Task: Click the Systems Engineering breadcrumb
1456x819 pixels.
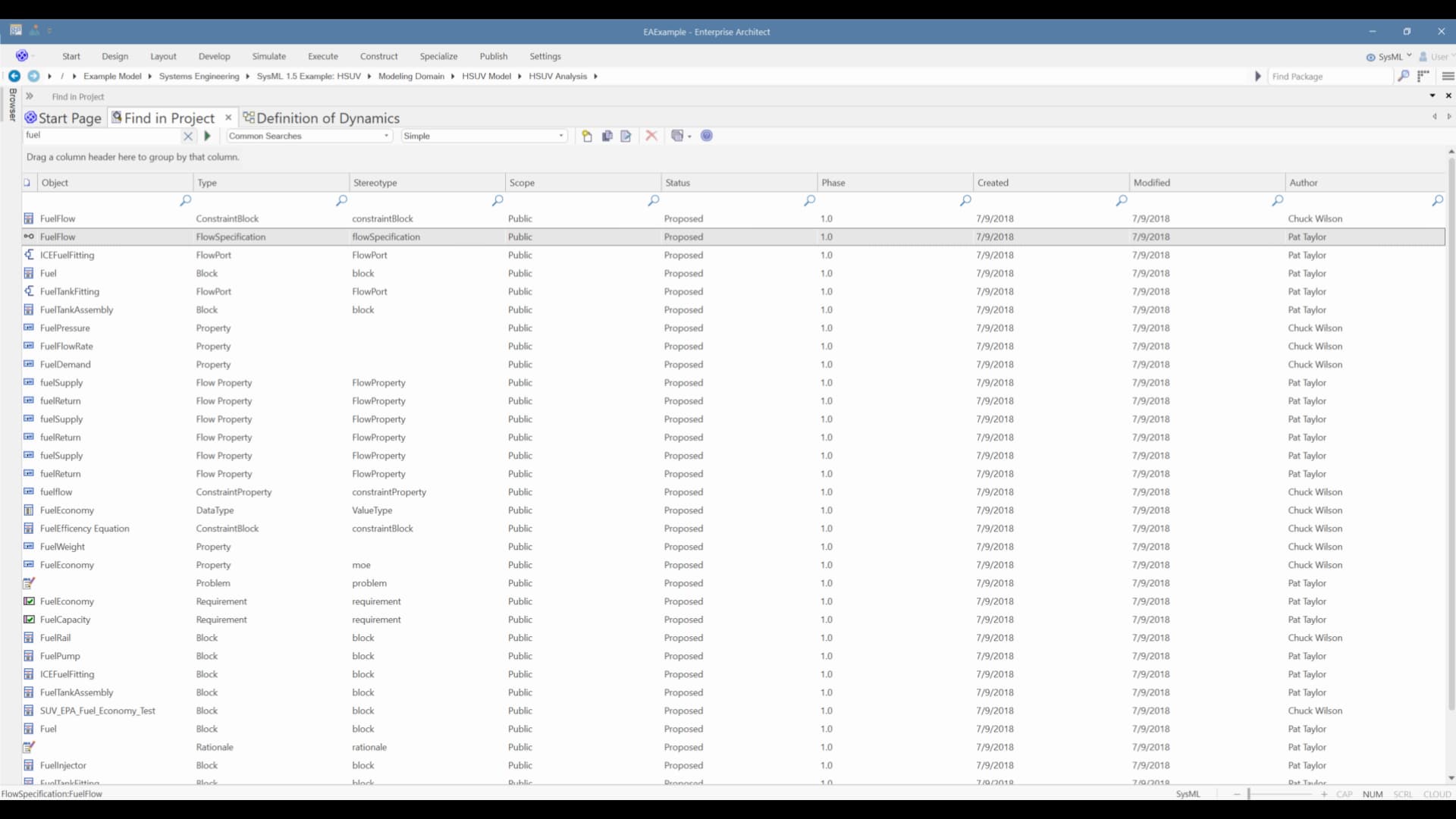Action: click(x=199, y=76)
